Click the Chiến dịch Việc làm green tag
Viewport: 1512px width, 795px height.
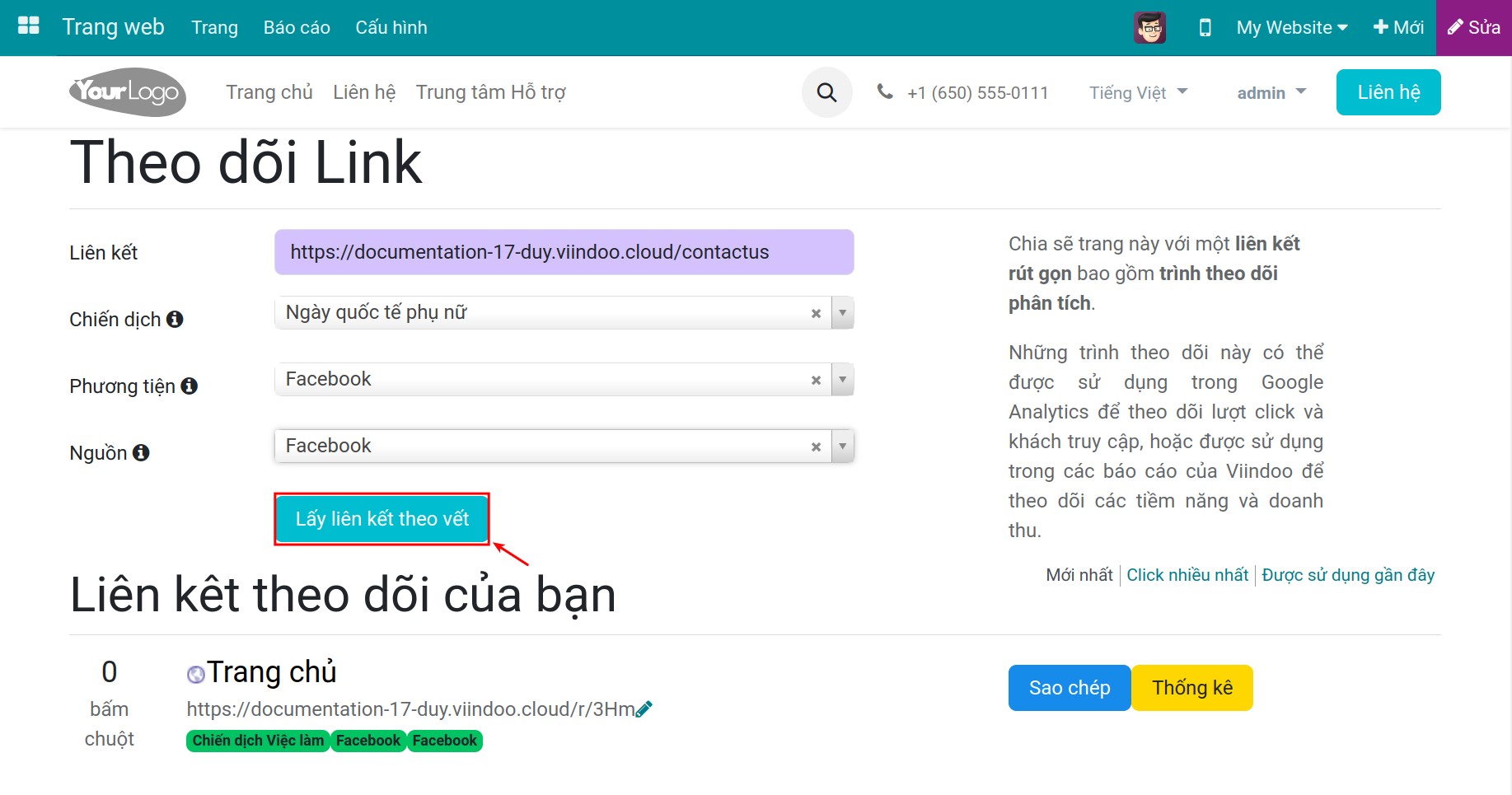point(258,741)
